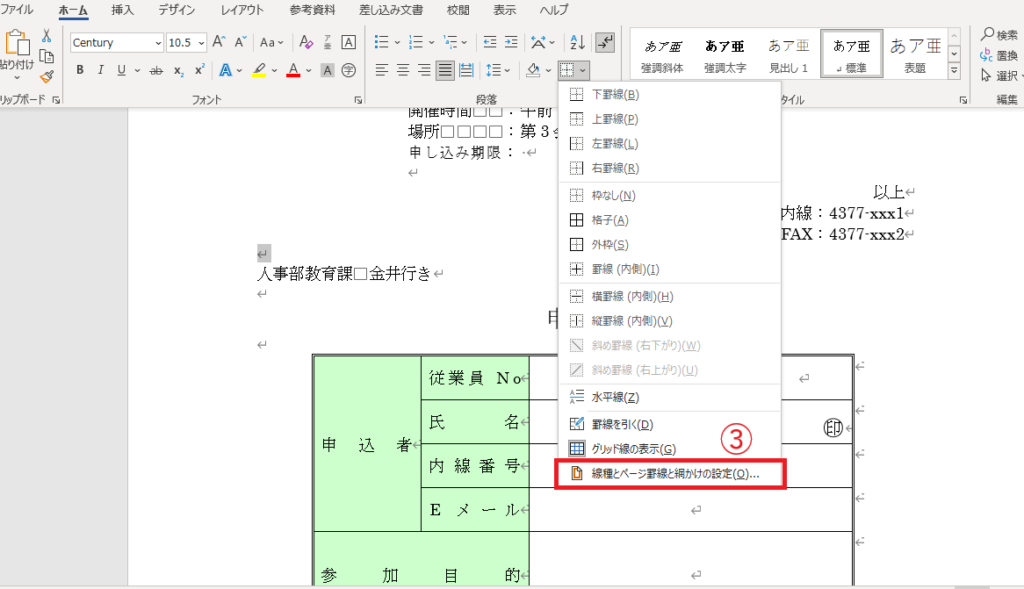1024x589 pixels.
Task: Apply the 見出し 1 style
Action: tap(788, 54)
